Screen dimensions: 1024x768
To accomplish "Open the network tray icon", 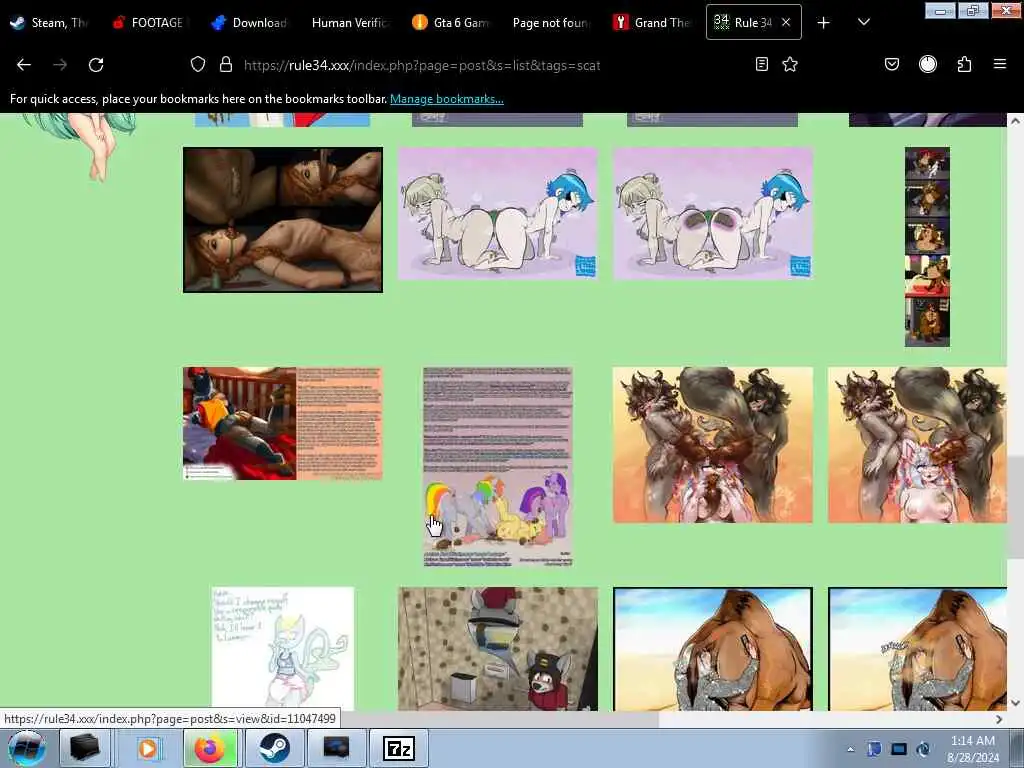I will tap(899, 748).
